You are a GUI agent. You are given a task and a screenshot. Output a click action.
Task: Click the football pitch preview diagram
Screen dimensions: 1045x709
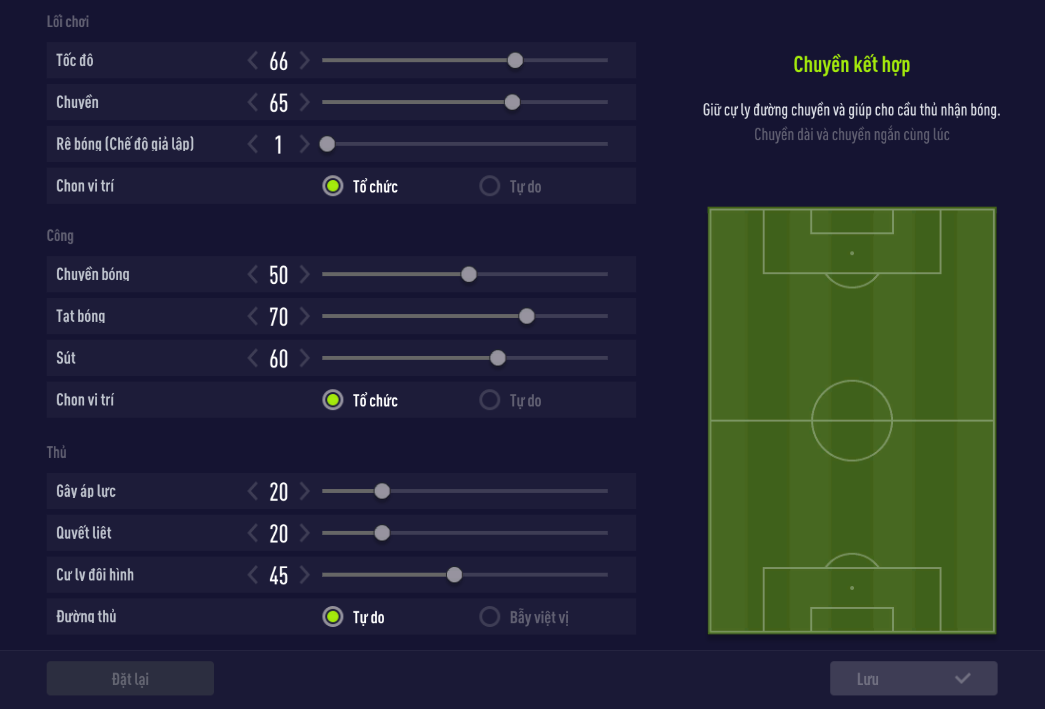click(x=852, y=420)
